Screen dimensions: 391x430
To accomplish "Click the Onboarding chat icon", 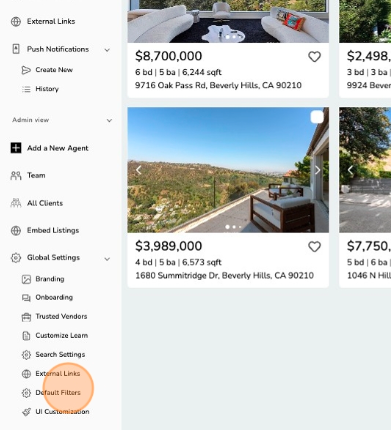I will [26, 298].
